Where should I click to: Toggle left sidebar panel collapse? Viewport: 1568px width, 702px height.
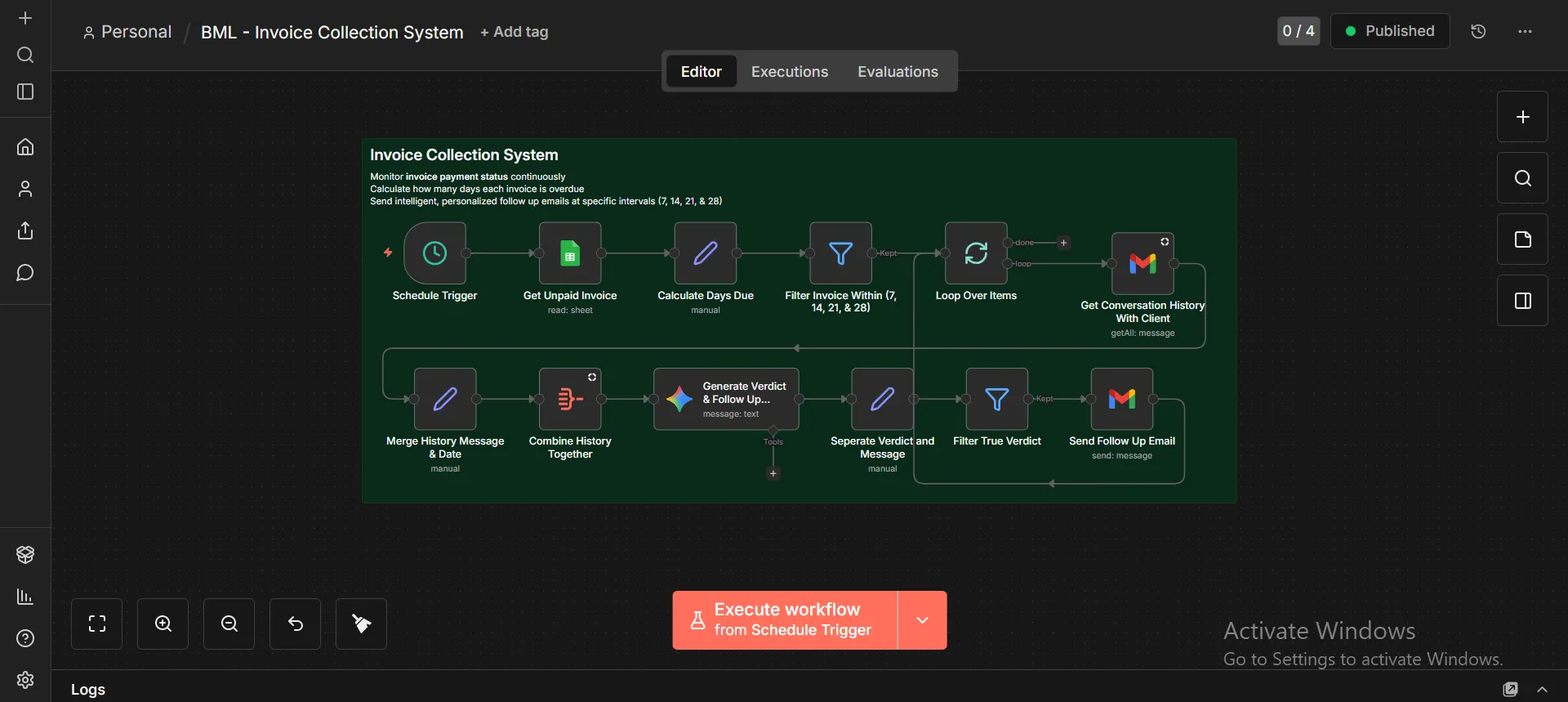[x=25, y=92]
